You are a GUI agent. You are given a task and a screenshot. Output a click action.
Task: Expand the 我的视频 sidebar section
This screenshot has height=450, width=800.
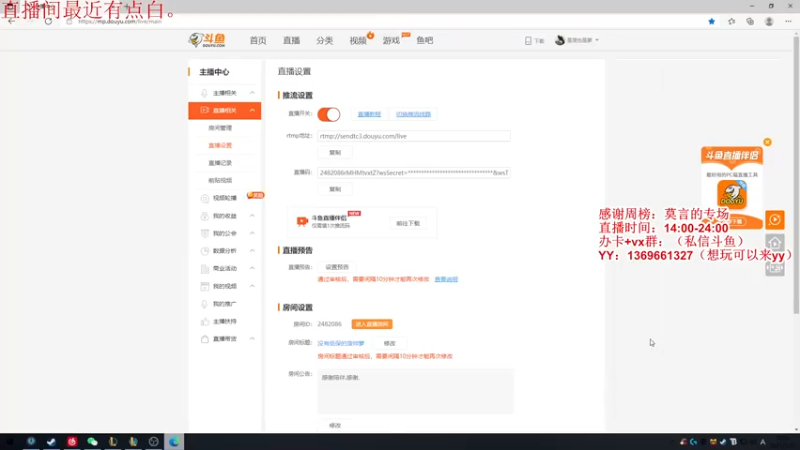[252, 286]
